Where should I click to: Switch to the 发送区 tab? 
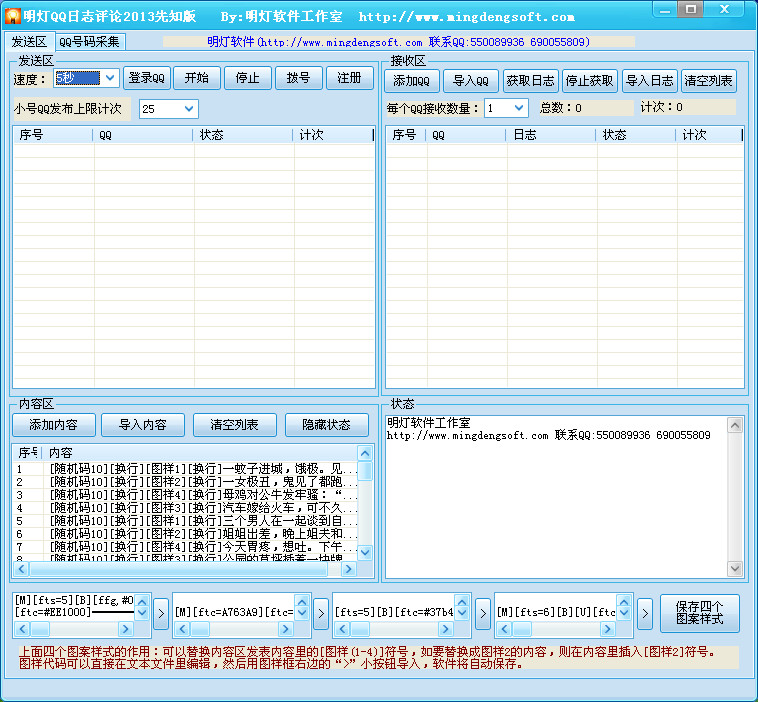point(29,42)
